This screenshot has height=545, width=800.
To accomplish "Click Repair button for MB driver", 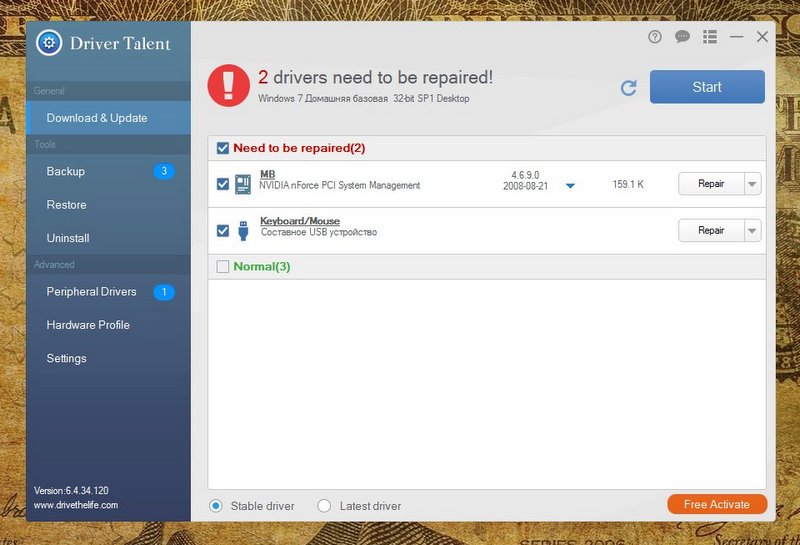I will (711, 184).
